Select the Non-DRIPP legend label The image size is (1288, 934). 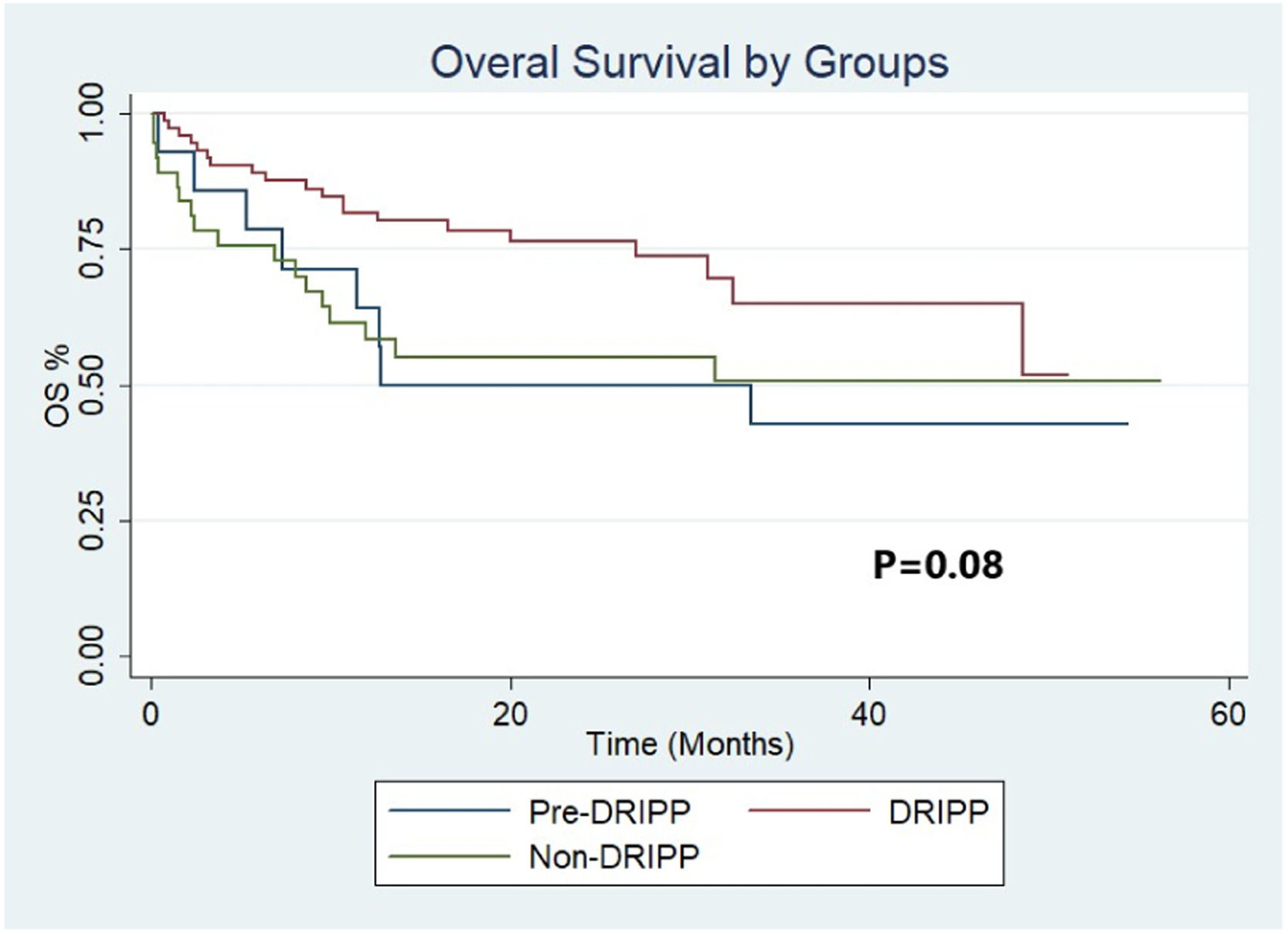(613, 857)
